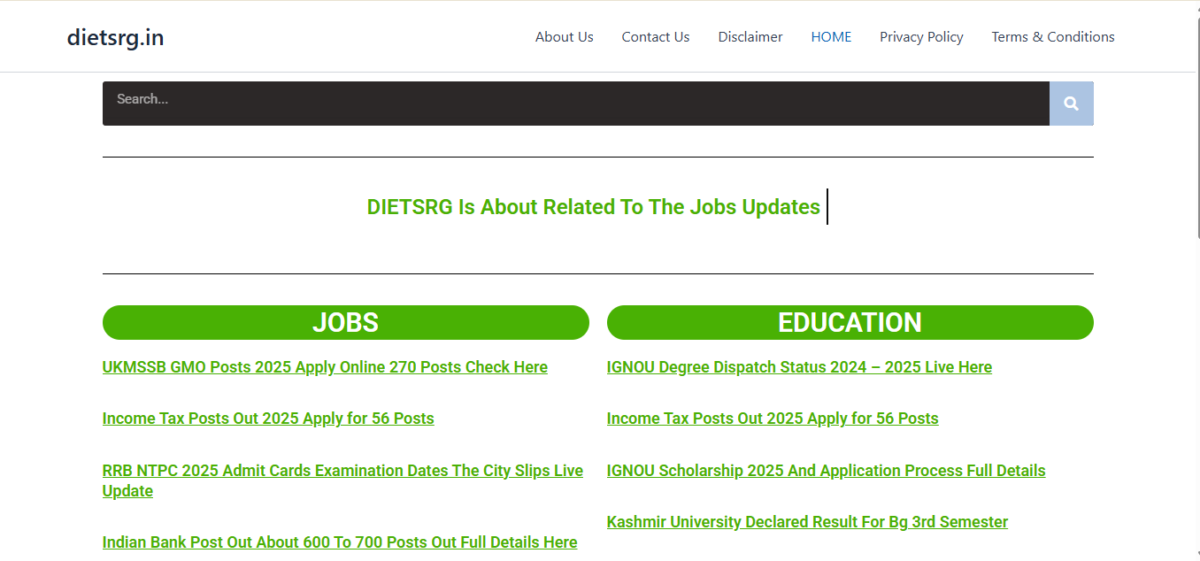
Task: Open Income Tax Posts link under EDUCATION
Action: pyautogui.click(x=772, y=418)
